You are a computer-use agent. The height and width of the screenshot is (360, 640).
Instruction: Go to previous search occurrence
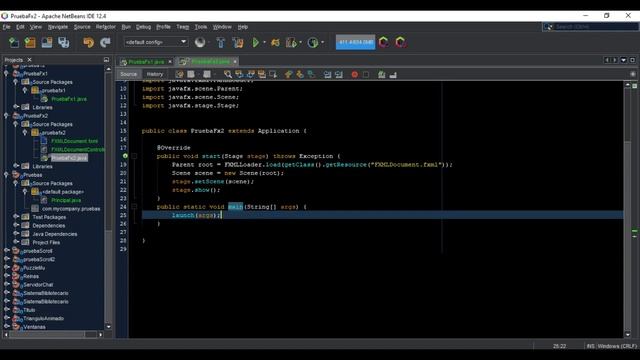239,74
